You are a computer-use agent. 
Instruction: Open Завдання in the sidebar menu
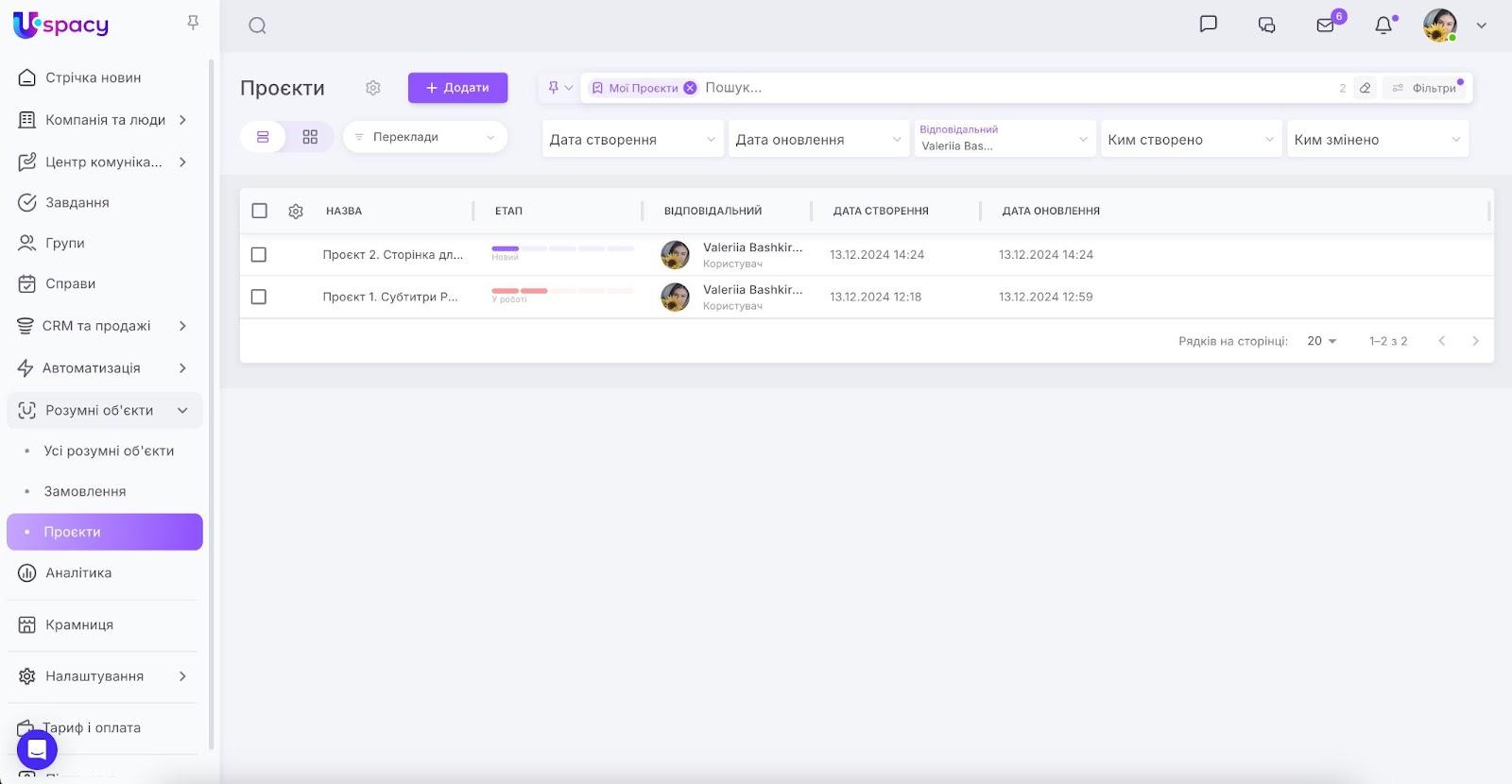77,202
